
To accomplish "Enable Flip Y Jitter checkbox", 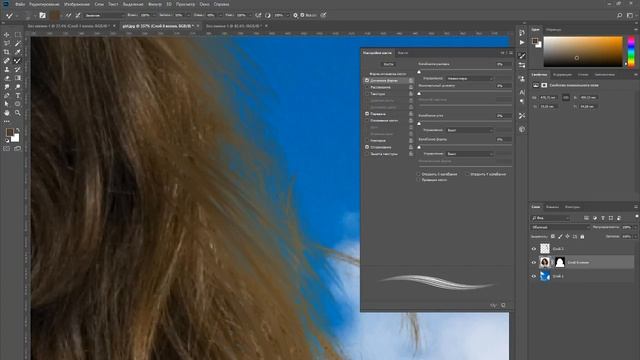I will 467,174.
